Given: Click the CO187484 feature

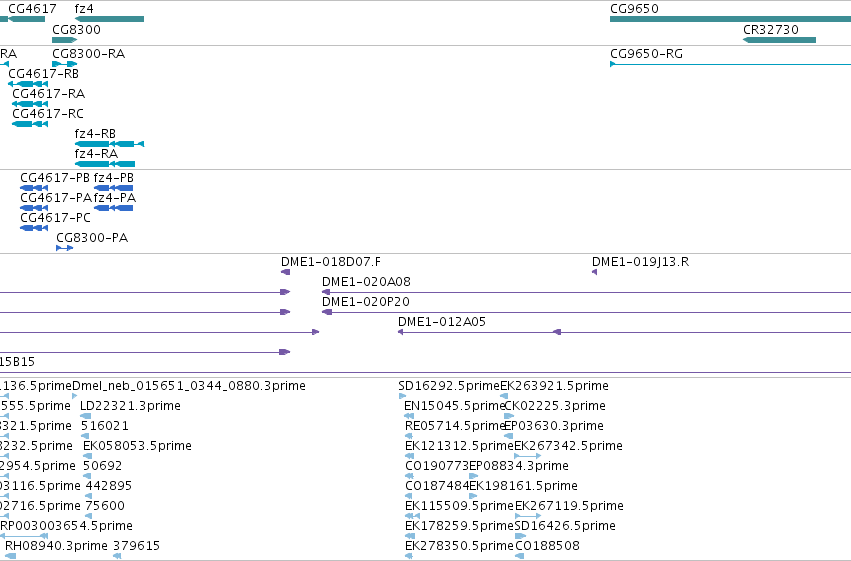Looking at the screenshot, I should click(x=409, y=496).
